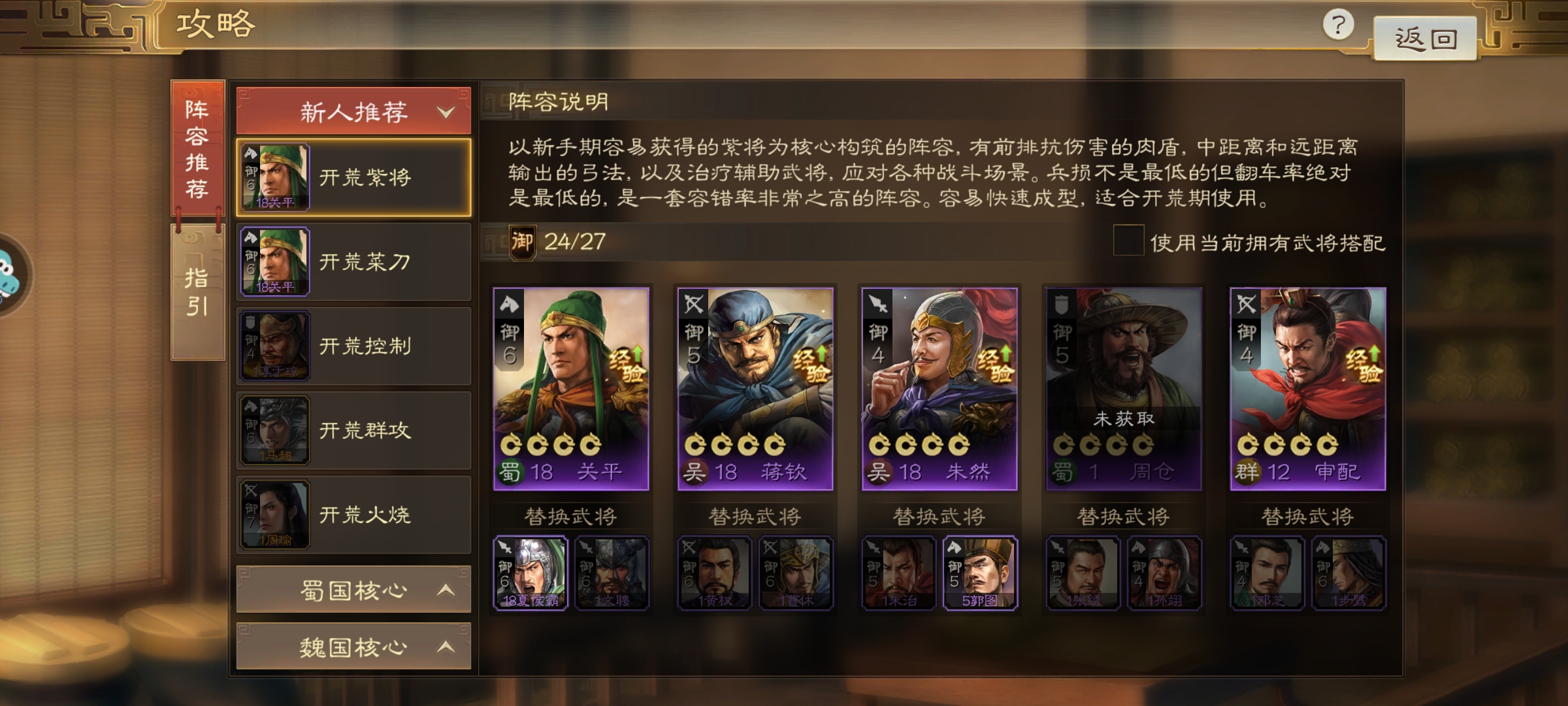This screenshot has width=1568, height=706.
Task: Choose the 夏侯霸 replacement general thumbnail
Action: [x=531, y=573]
